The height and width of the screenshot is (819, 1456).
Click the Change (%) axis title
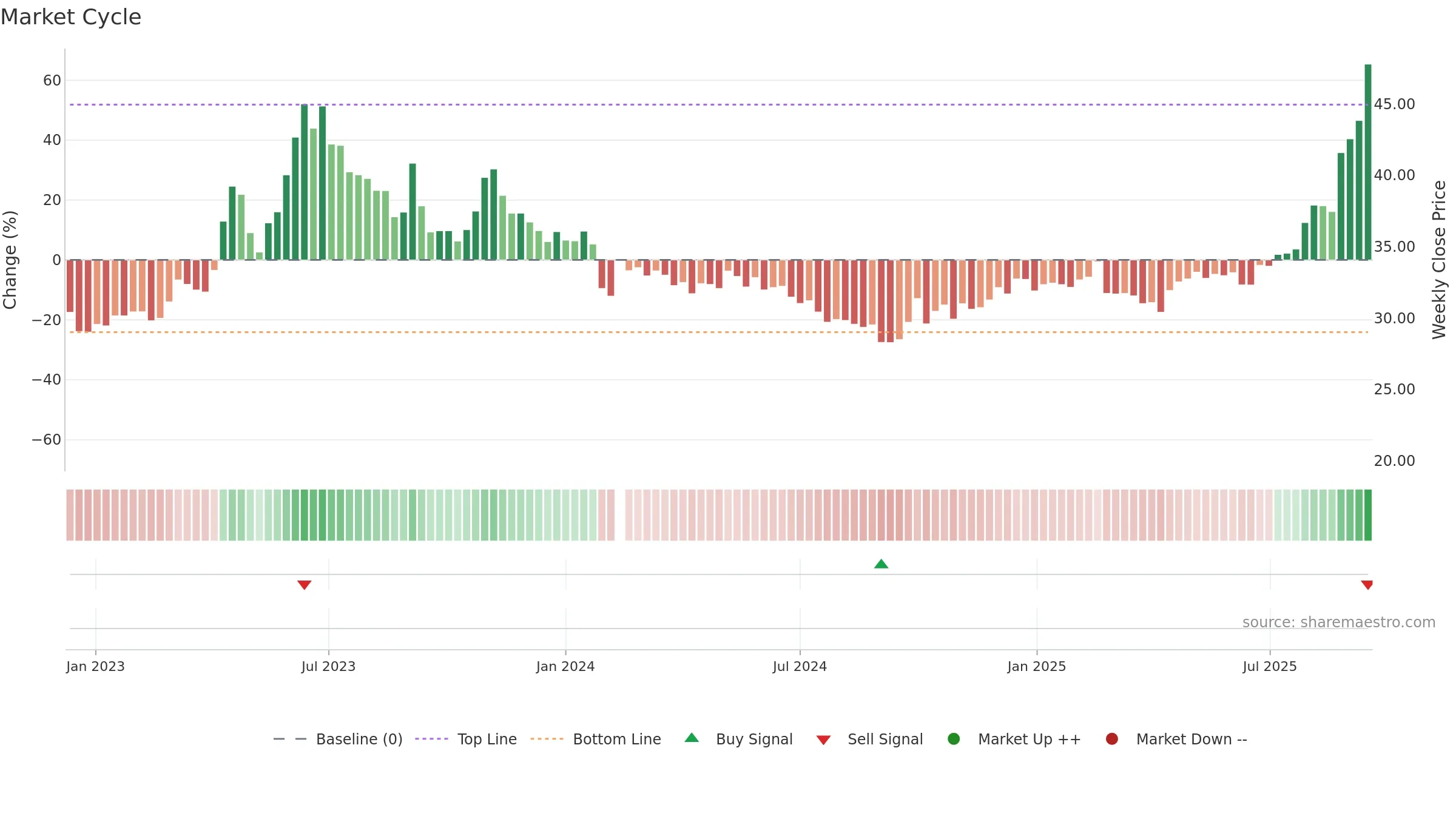click(10, 260)
